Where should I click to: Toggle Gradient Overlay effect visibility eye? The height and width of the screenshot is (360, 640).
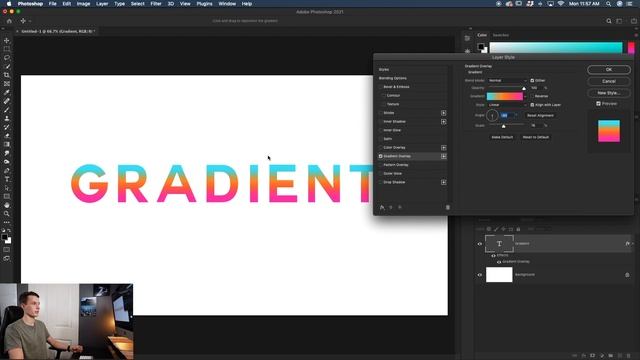coord(499,262)
